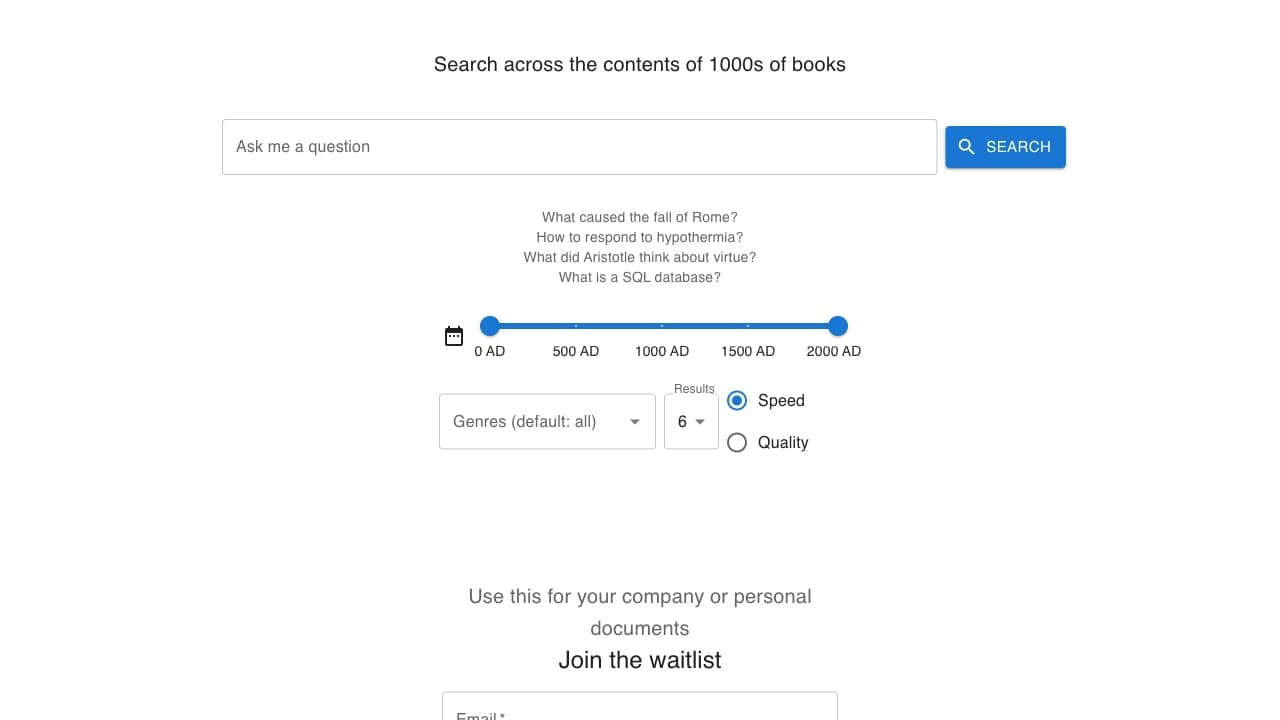Click the Email field in the waitlist form
Viewport: 1280px width, 720px height.
coord(639,710)
